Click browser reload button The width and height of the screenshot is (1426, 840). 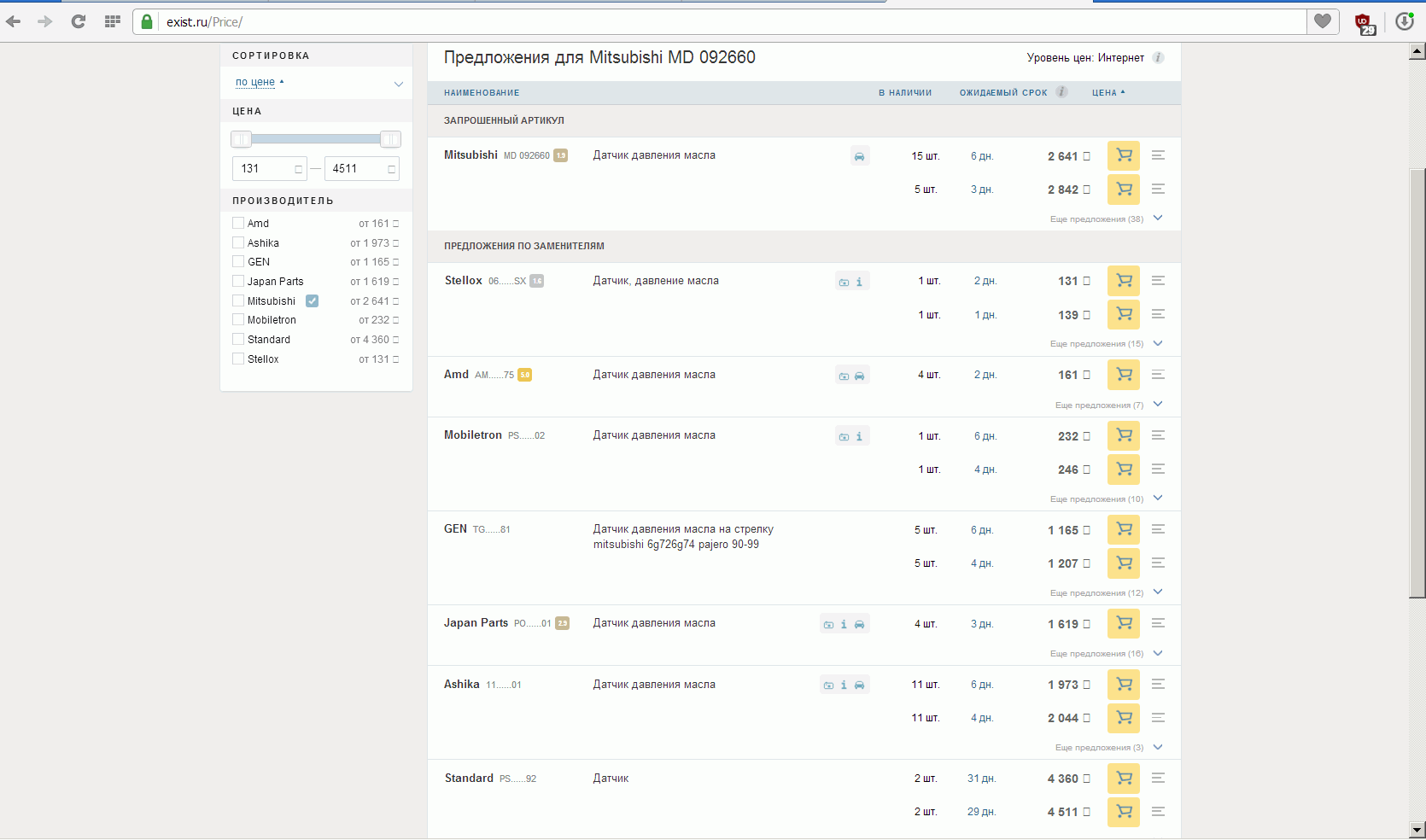[x=78, y=21]
